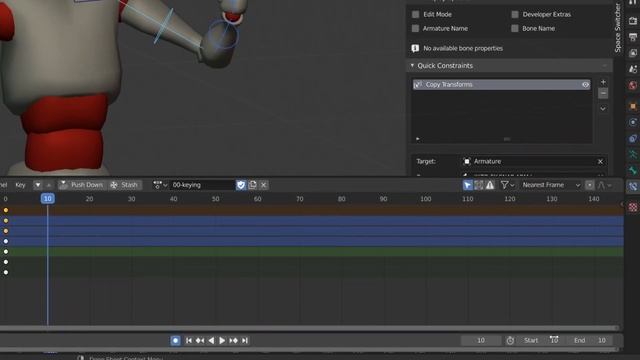Enable the Bone Name checkbox
This screenshot has height=360, width=640.
515,29
